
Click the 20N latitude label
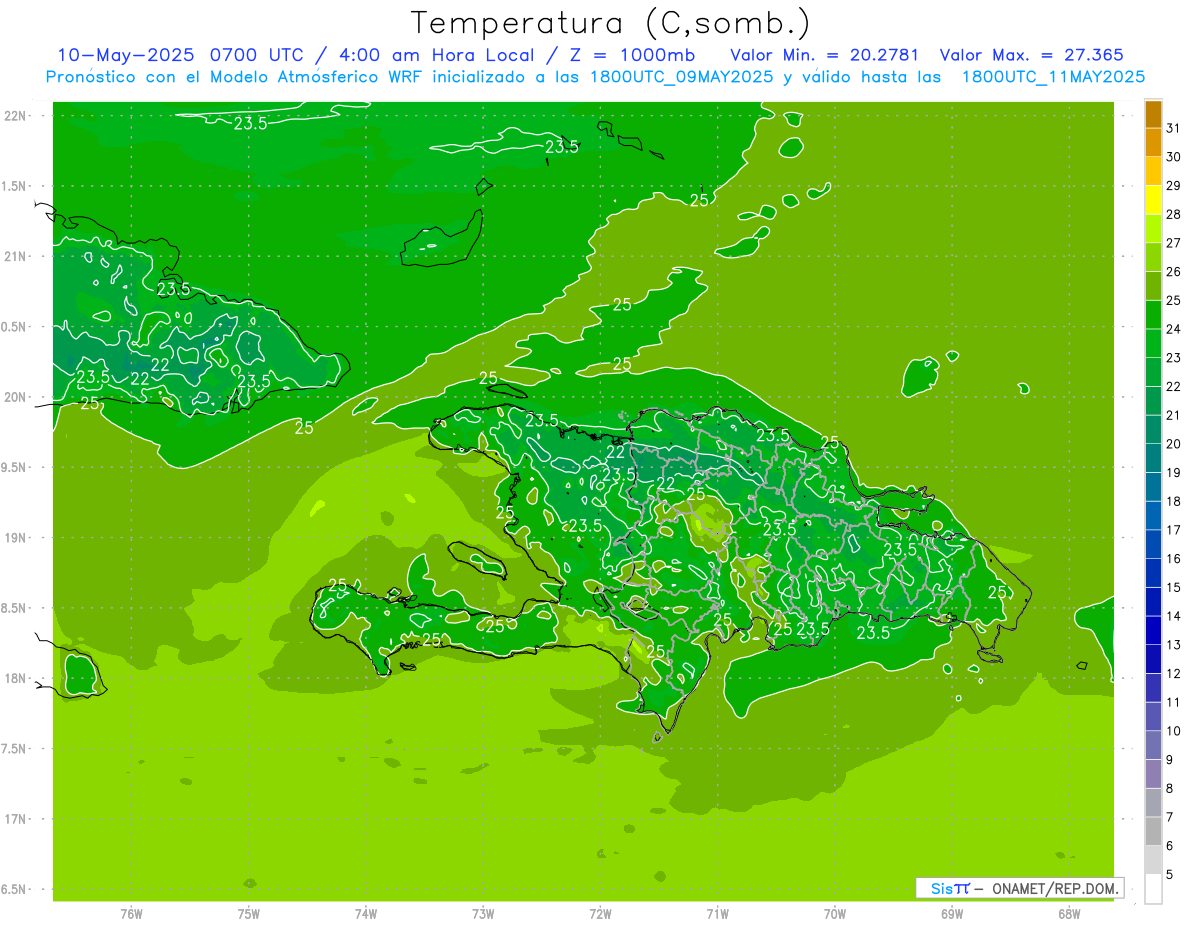point(16,397)
